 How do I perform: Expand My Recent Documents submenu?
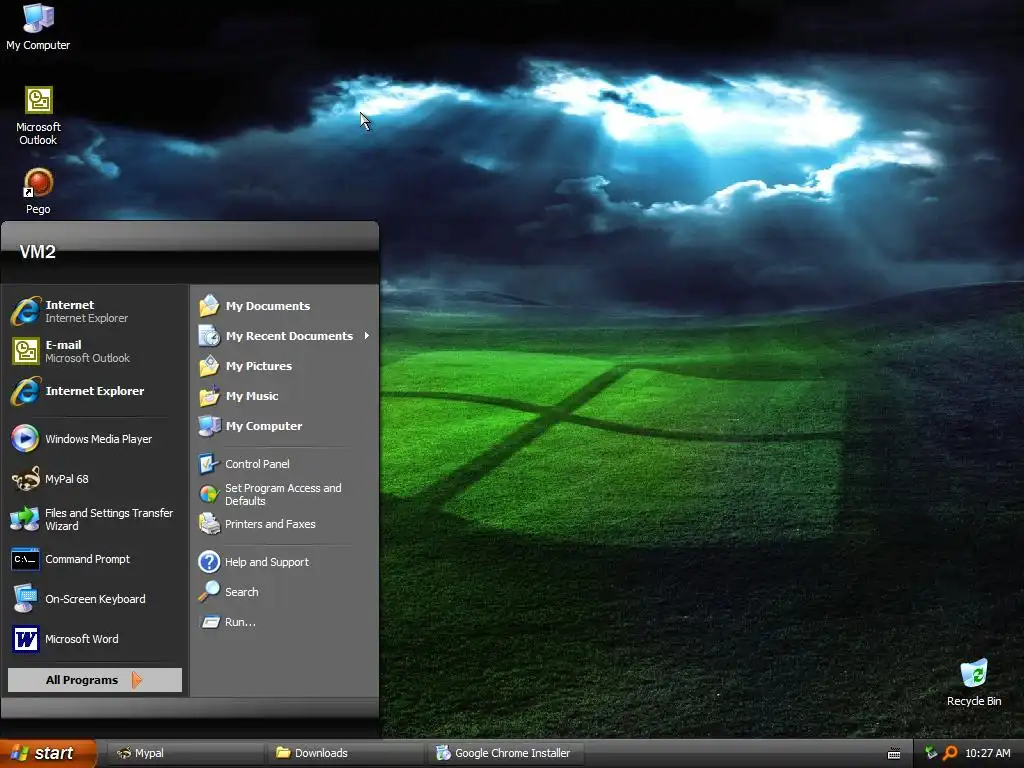[285, 336]
